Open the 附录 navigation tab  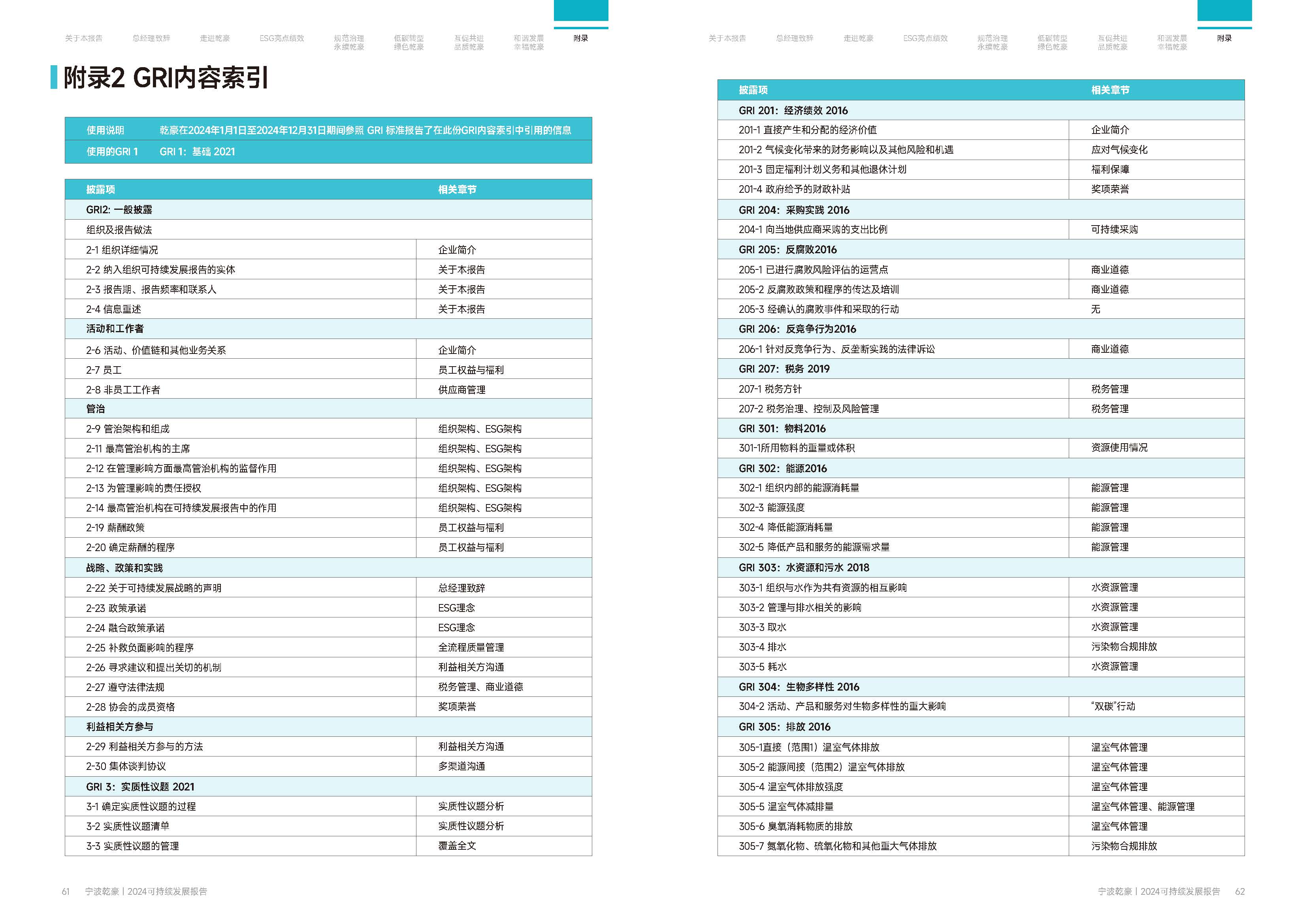tap(582, 39)
